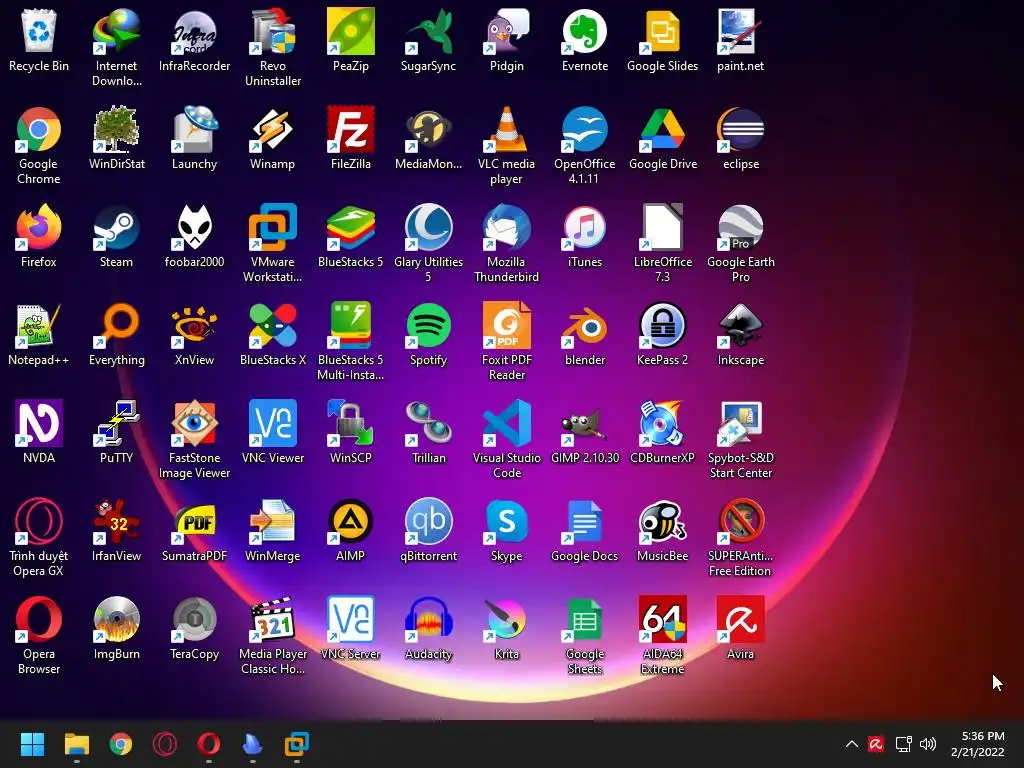Select the CDBurnerXP desktop icon
1024x768 pixels.
click(662, 423)
